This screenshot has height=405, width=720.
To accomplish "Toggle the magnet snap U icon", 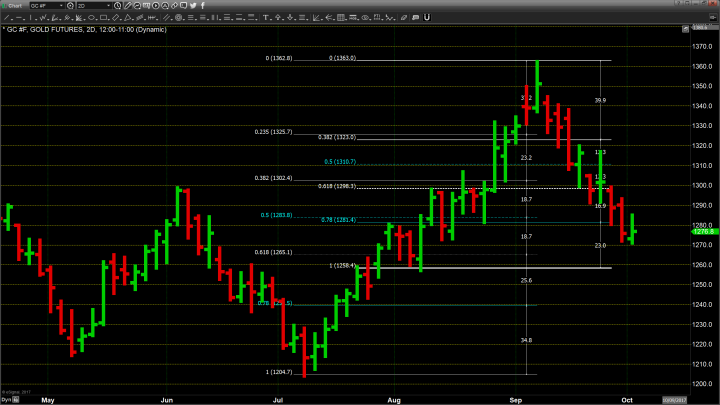I will pos(427,17).
